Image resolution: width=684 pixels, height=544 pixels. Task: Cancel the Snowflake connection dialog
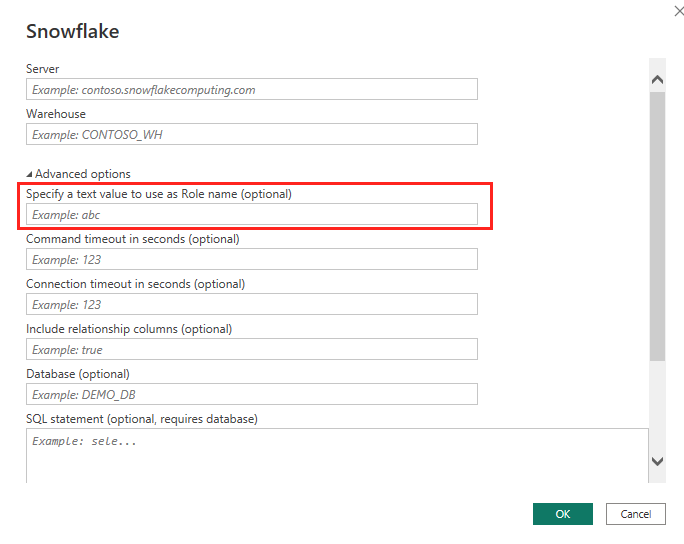(x=635, y=514)
